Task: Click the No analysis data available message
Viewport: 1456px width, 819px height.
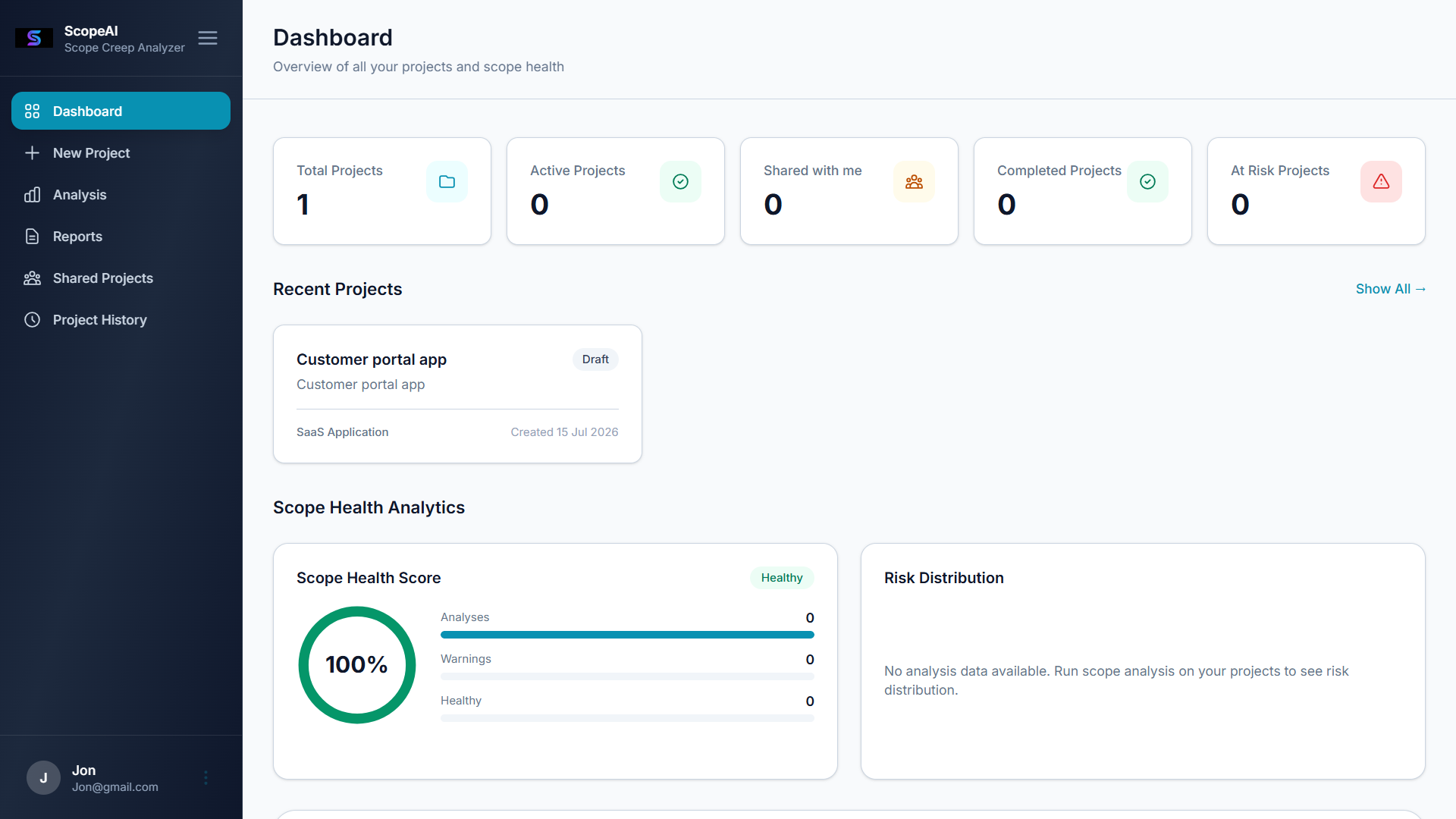Action: click(1116, 680)
